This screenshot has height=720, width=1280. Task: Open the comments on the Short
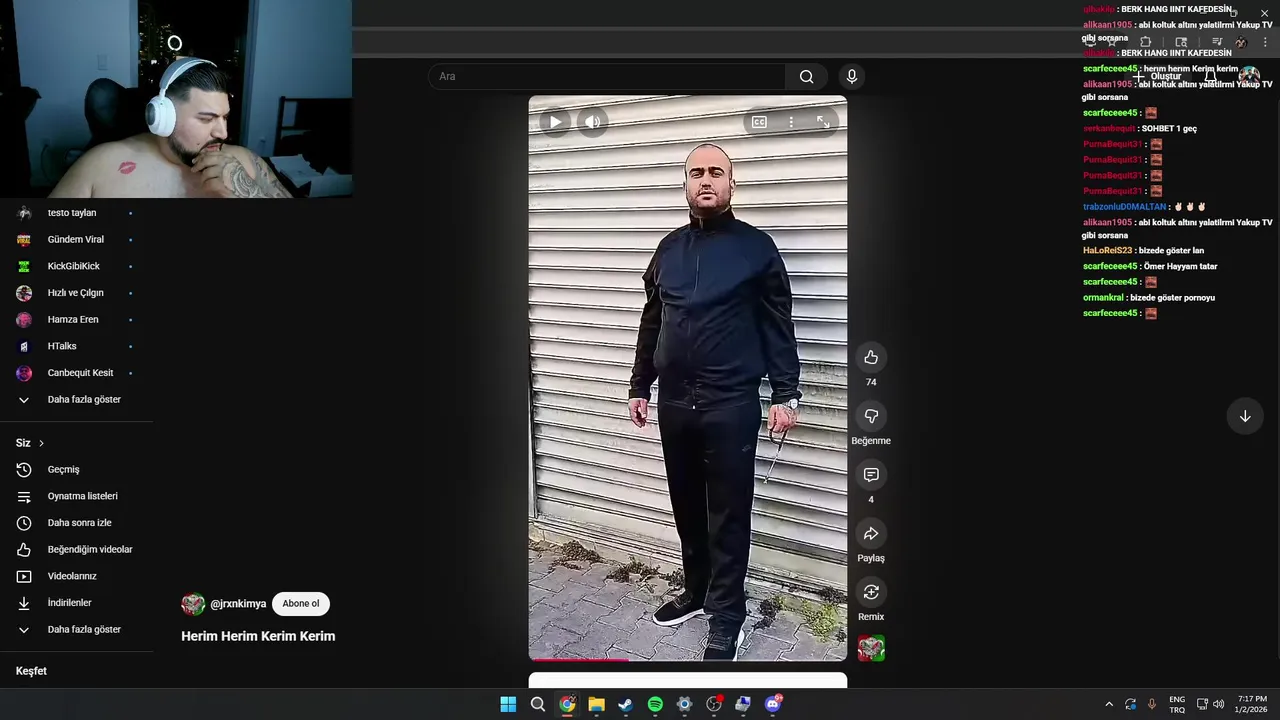(871, 475)
